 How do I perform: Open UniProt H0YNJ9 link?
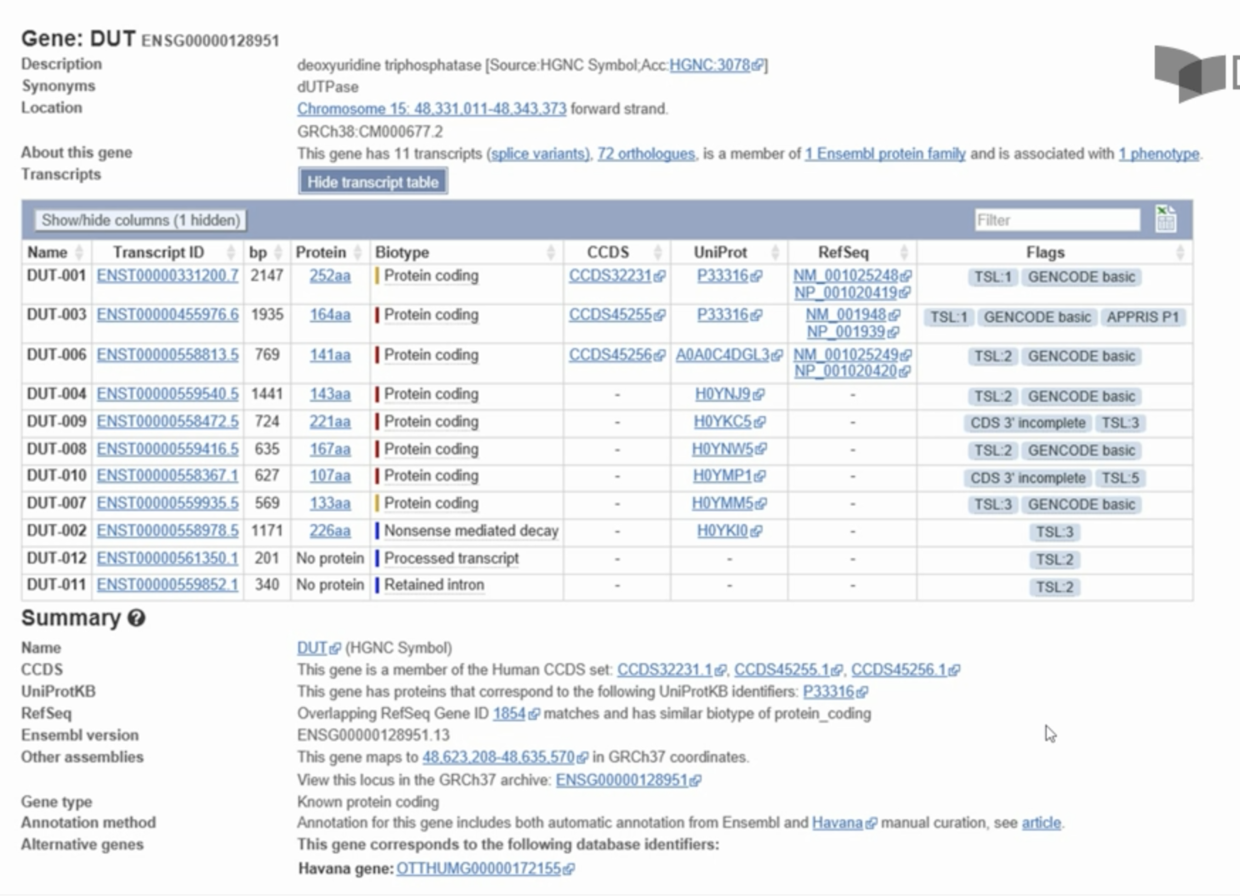click(722, 395)
